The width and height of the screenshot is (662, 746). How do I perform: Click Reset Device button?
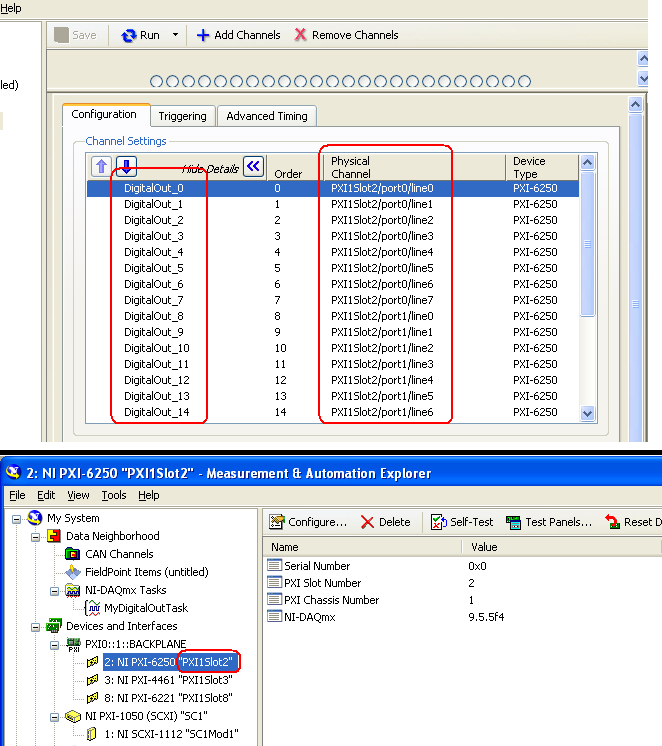click(x=633, y=522)
